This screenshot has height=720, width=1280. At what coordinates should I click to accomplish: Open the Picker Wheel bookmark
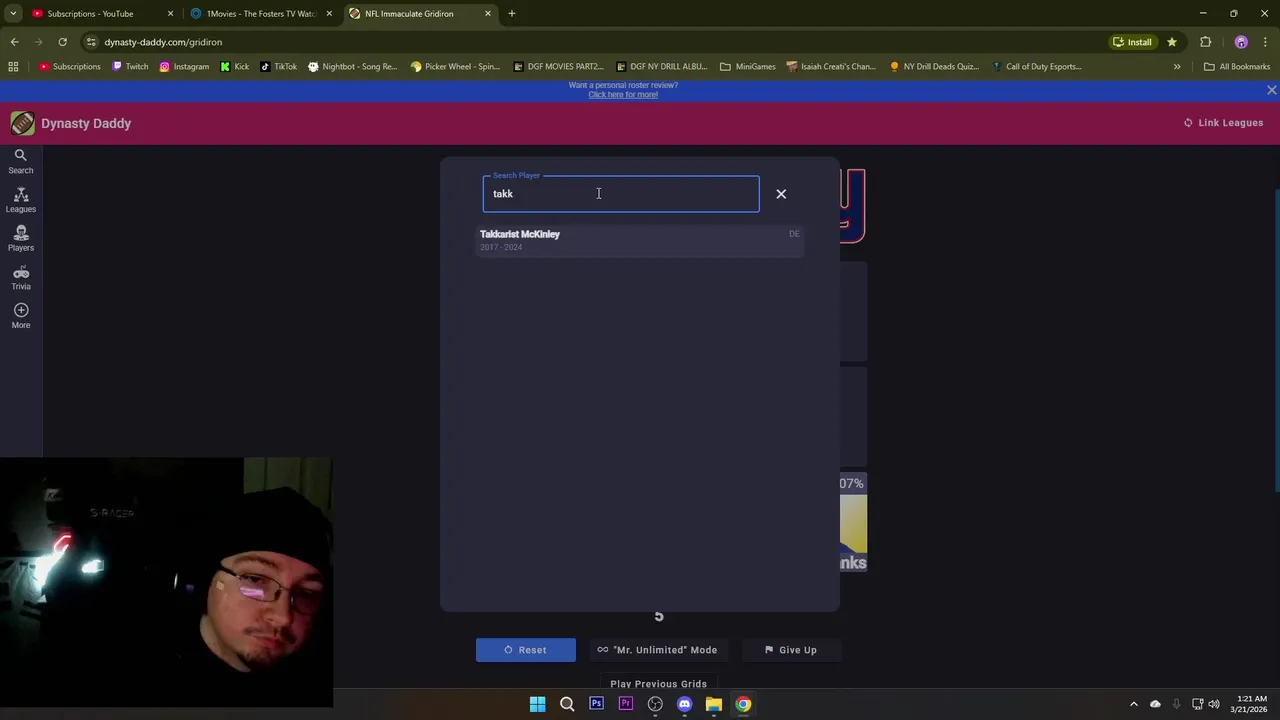pyautogui.click(x=455, y=67)
